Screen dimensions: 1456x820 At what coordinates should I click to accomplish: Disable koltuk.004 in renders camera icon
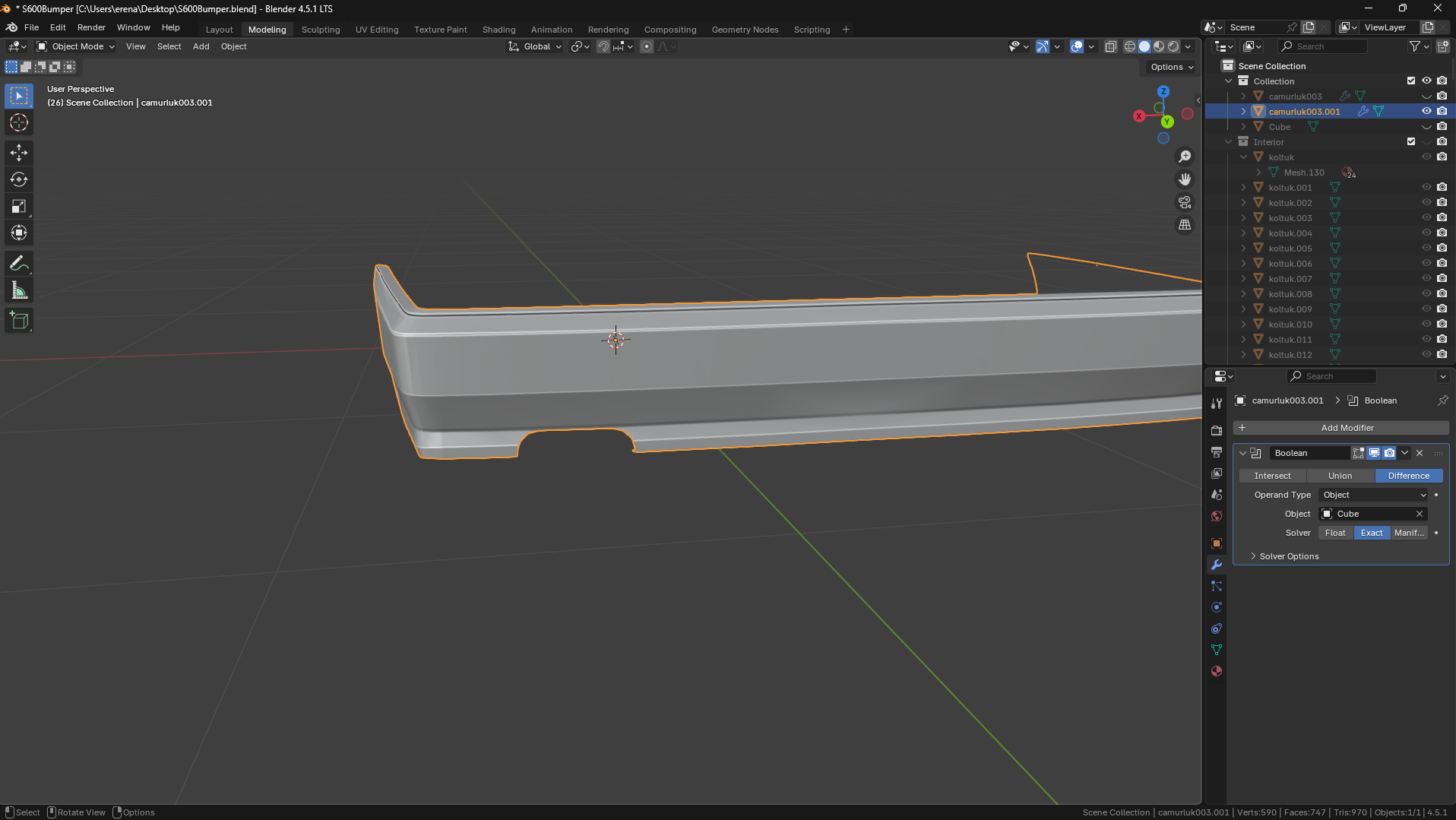(x=1442, y=233)
